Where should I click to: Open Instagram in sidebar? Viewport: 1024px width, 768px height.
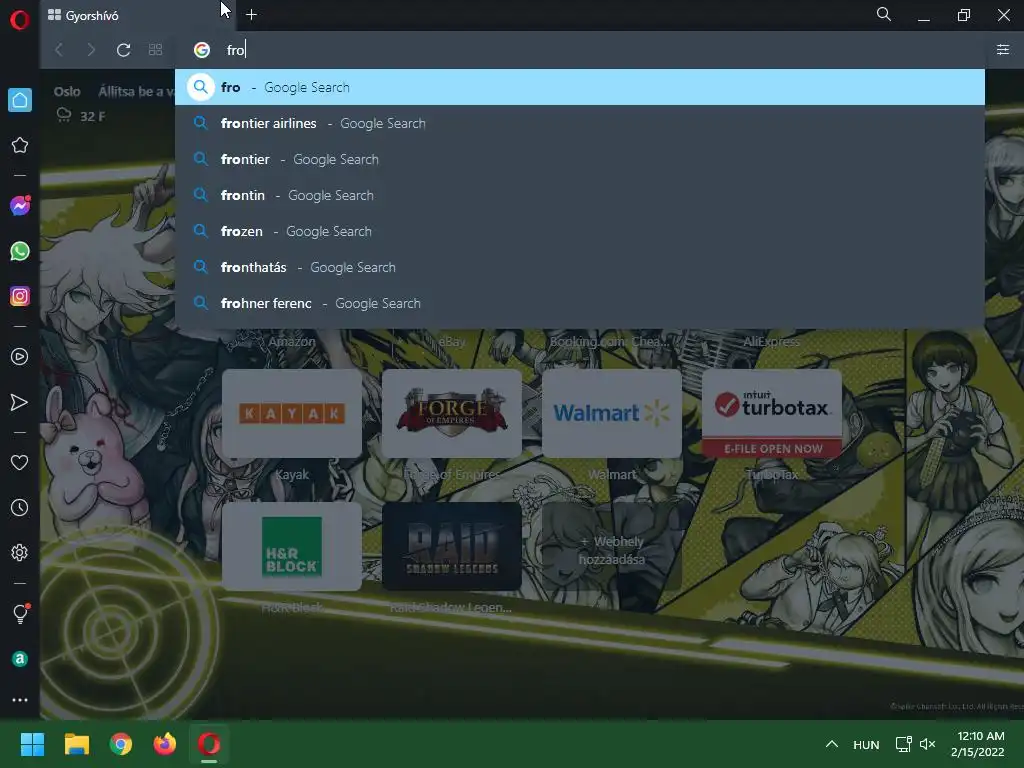pyautogui.click(x=20, y=296)
